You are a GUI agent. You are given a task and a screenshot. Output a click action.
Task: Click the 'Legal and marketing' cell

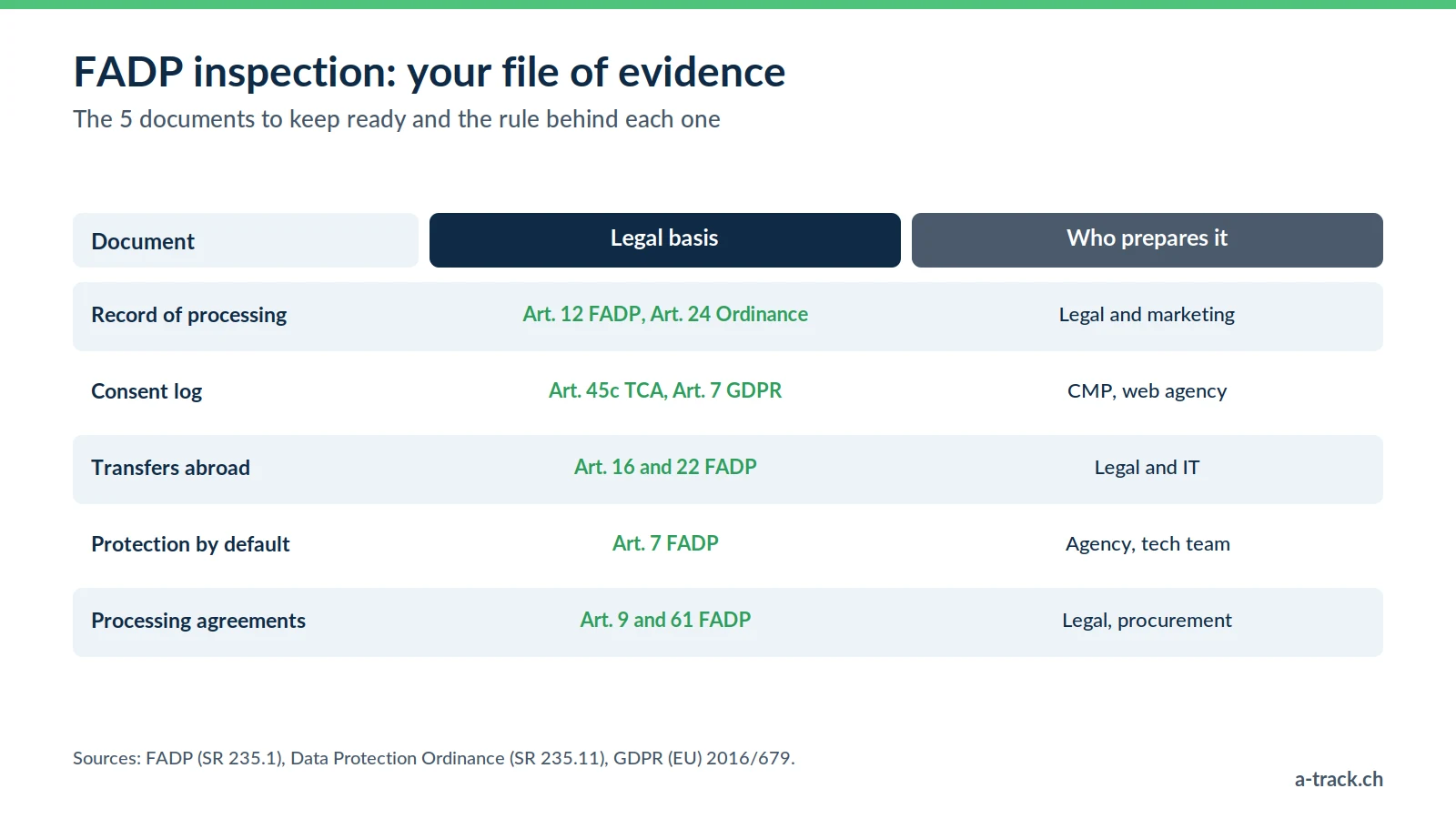(1147, 315)
